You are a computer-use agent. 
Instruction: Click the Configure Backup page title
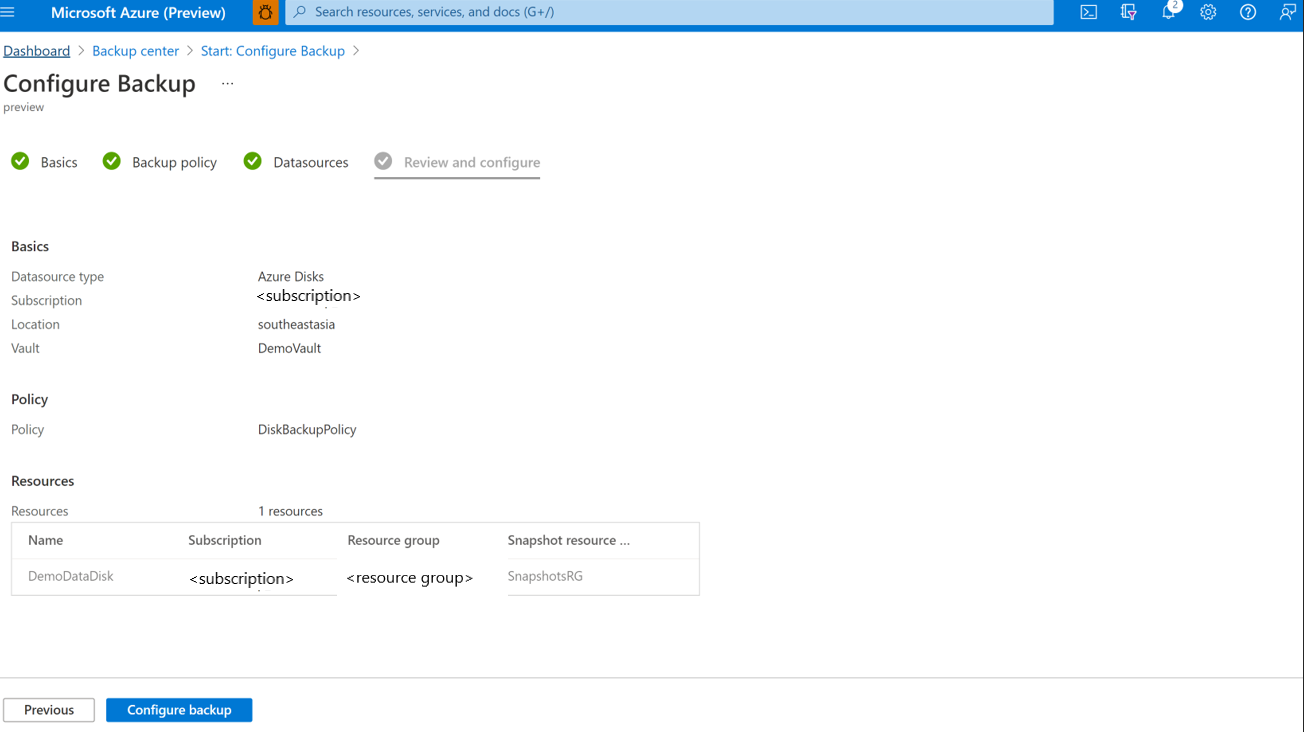coord(99,83)
